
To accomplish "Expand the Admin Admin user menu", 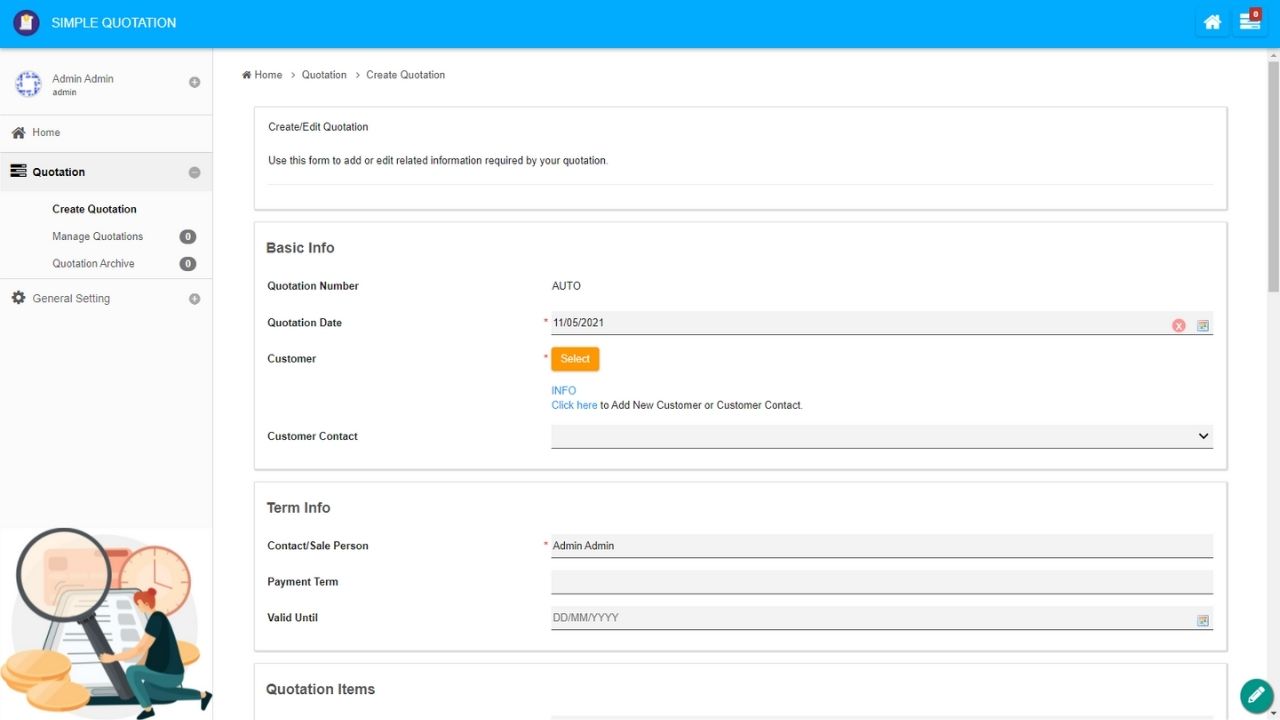I will 194,82.
